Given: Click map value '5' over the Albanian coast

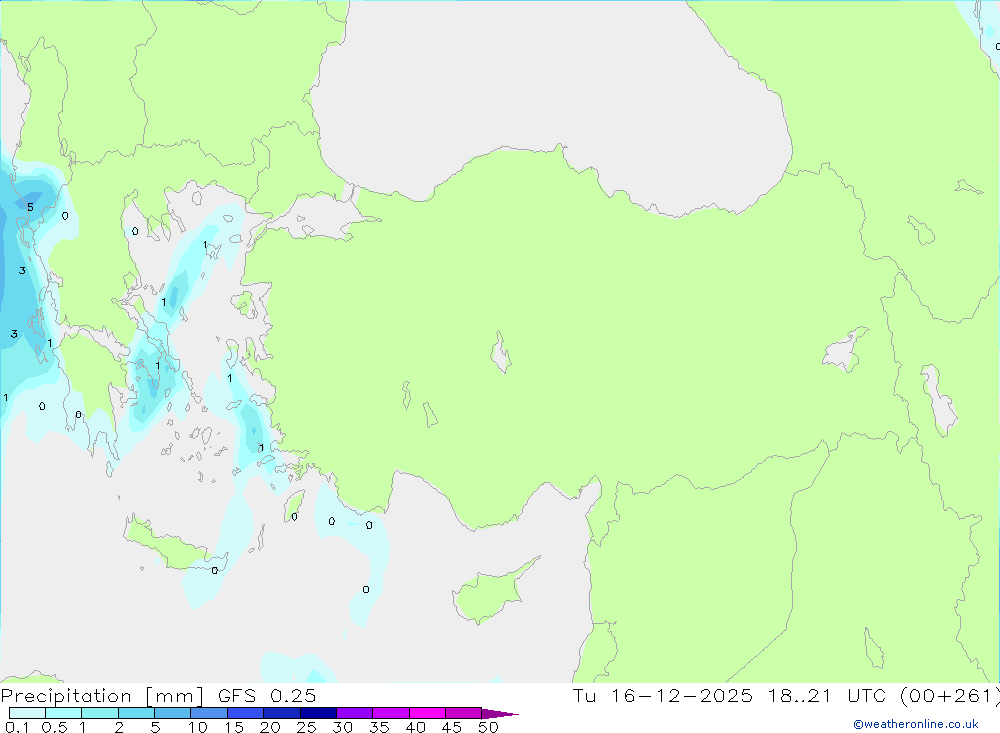Looking at the screenshot, I should click(x=30, y=207).
